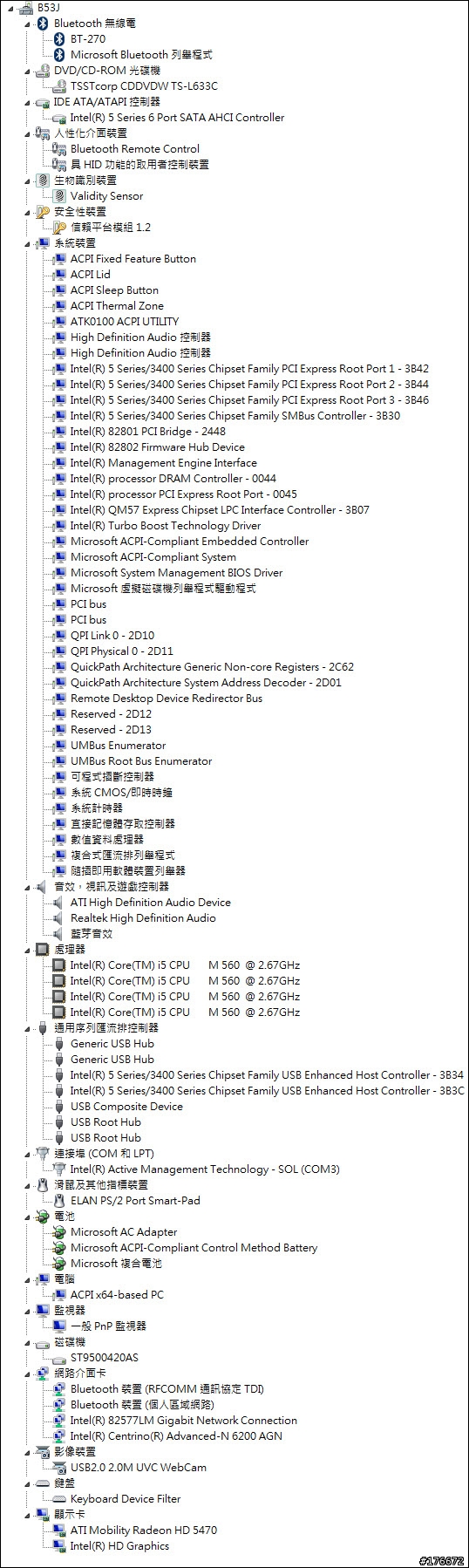Select Intel Turbo Boost Technology Driver

pos(166,526)
